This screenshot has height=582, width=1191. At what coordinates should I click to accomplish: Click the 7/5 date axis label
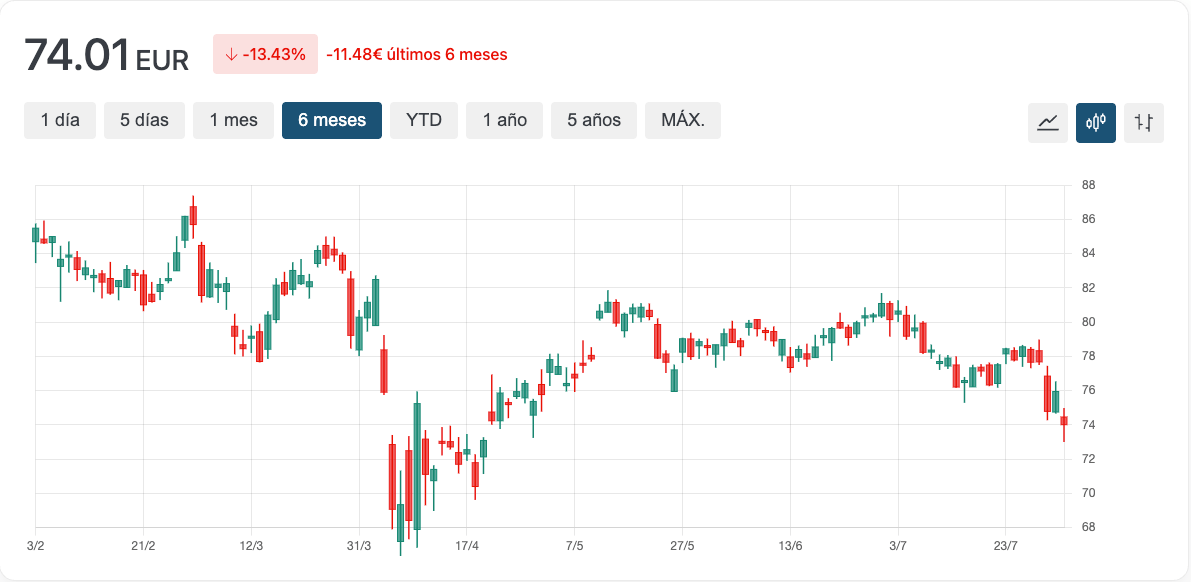574,546
